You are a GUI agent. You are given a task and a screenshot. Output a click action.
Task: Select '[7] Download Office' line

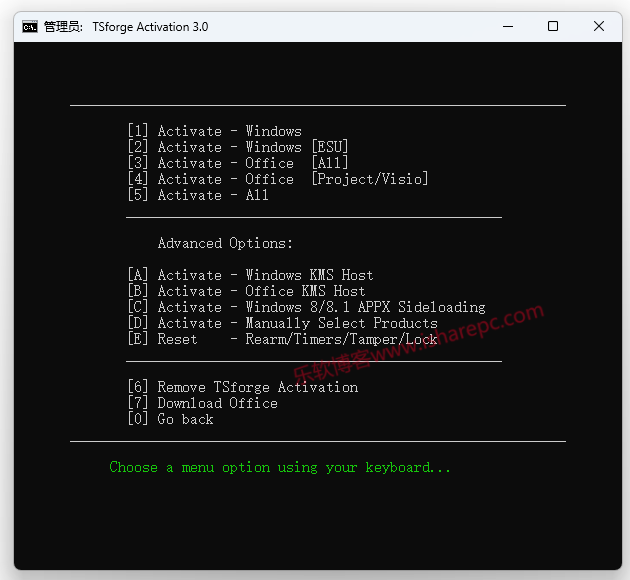(202, 403)
